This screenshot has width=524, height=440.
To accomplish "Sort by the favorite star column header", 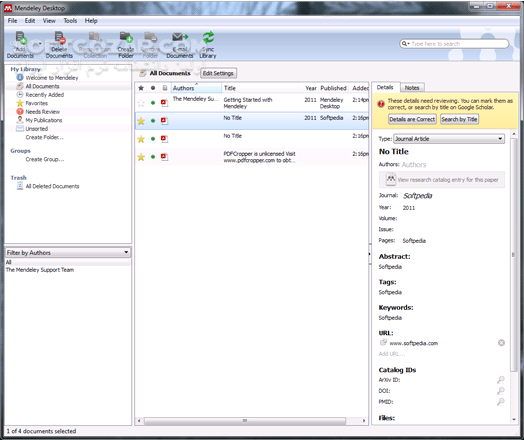I will pyautogui.click(x=141, y=88).
